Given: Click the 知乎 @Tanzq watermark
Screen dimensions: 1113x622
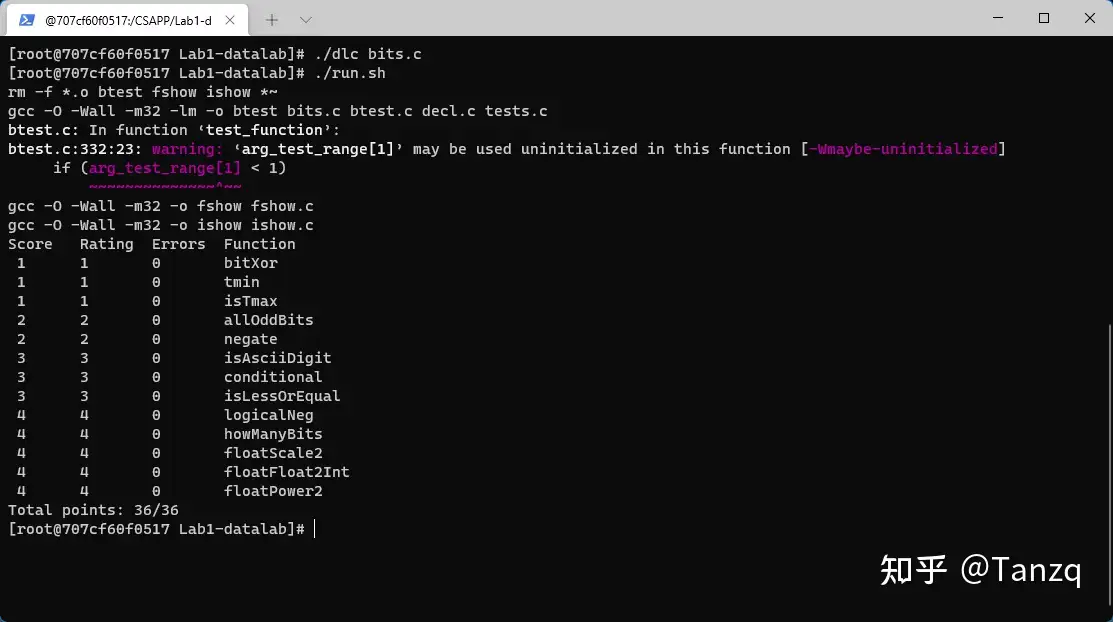Looking at the screenshot, I should (980, 569).
